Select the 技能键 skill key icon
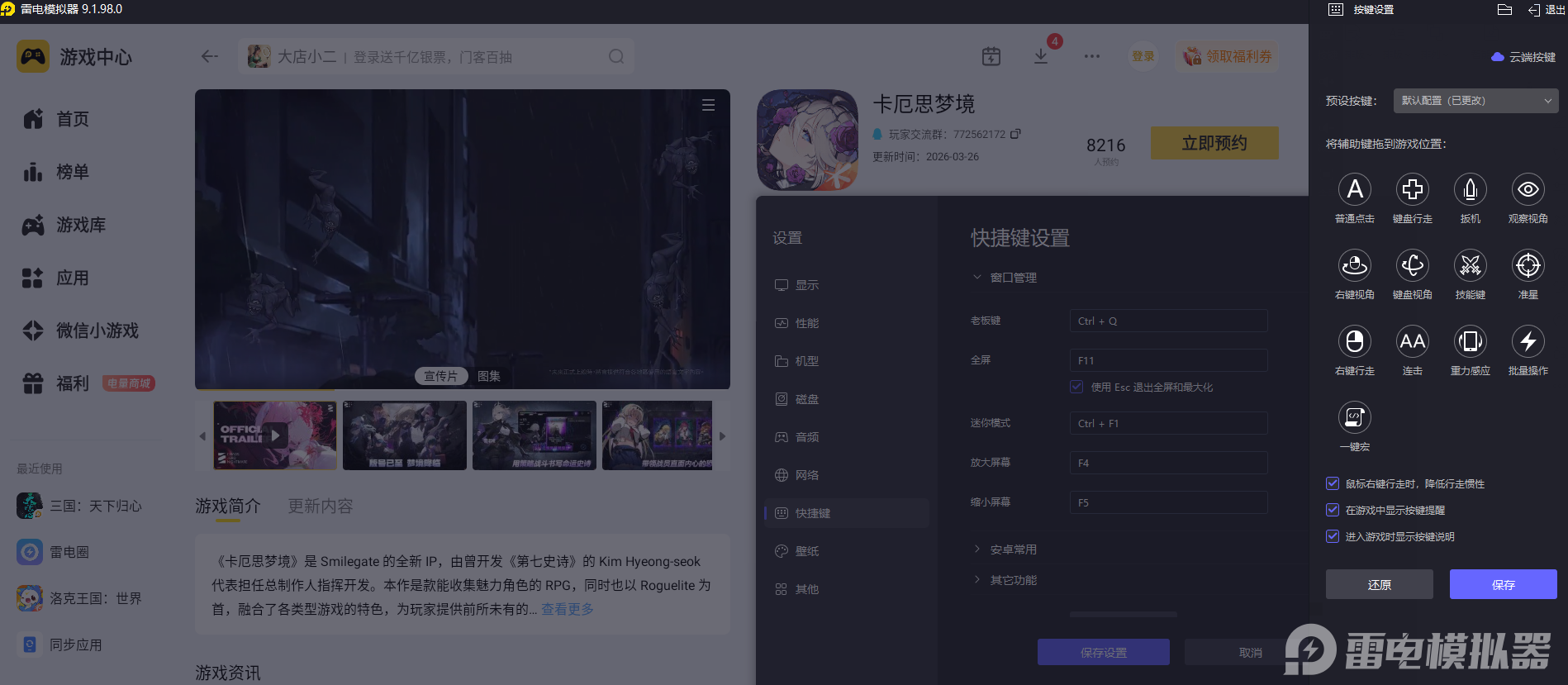 1470,266
